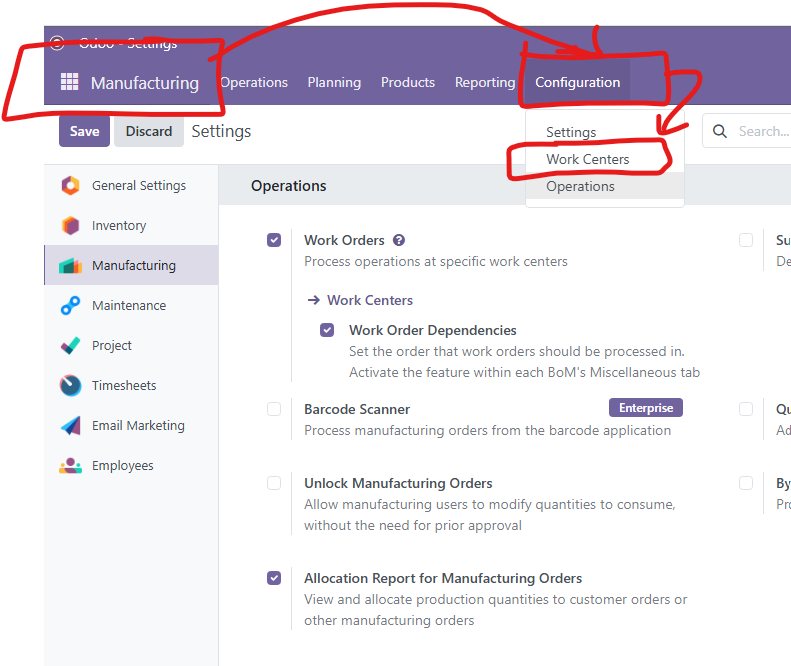The width and height of the screenshot is (791, 666).
Task: Click the Employees people icon
Action: pos(70,466)
